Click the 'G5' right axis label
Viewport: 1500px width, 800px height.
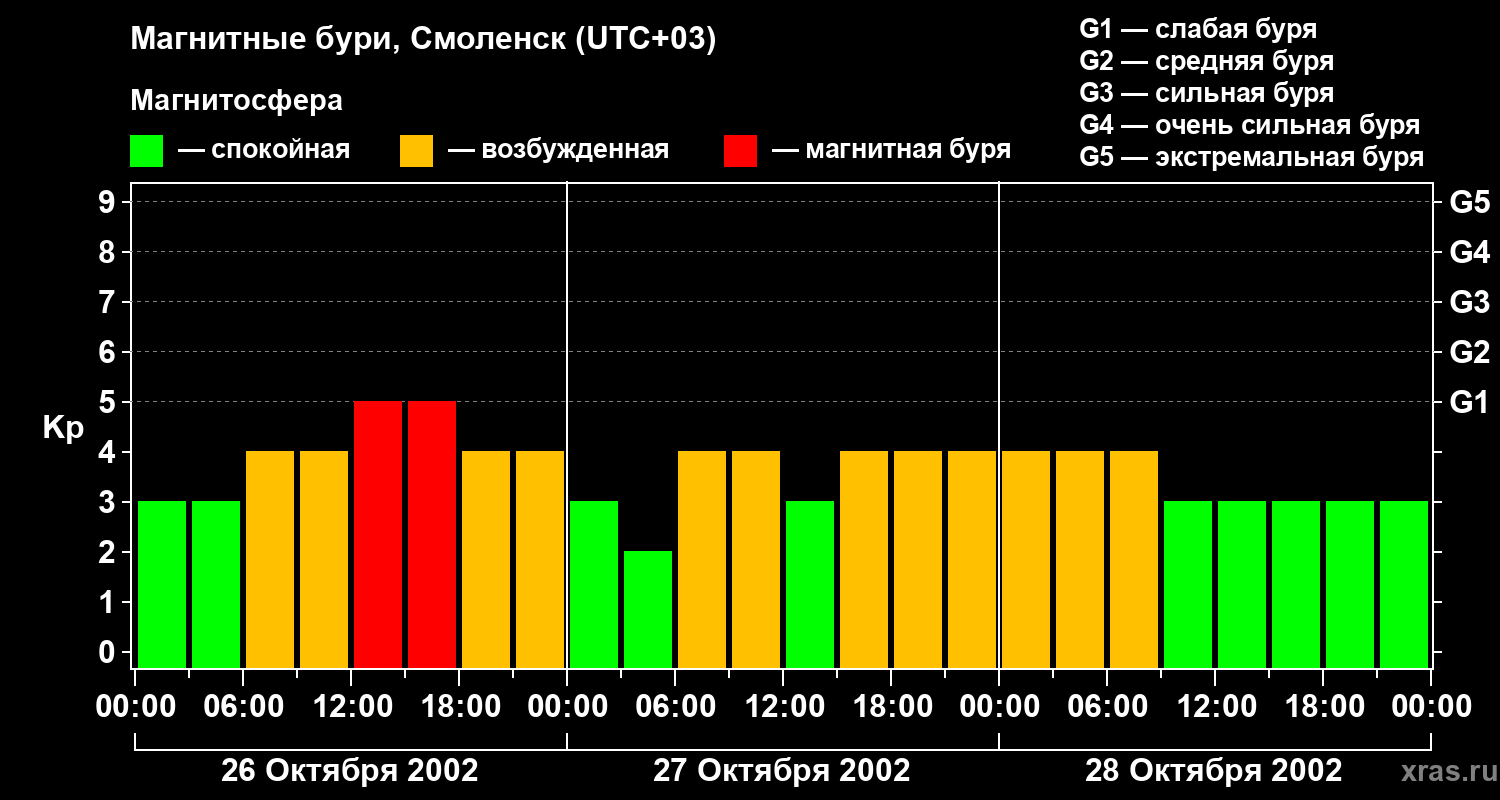click(x=1469, y=202)
